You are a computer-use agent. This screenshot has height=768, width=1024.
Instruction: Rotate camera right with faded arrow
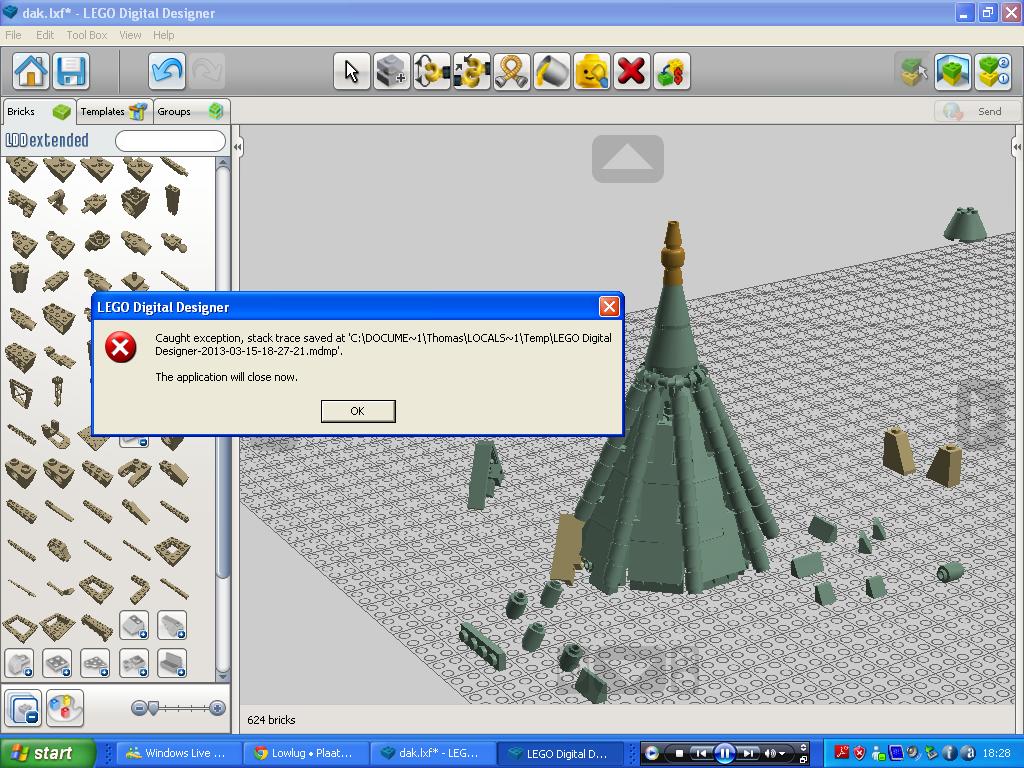982,414
